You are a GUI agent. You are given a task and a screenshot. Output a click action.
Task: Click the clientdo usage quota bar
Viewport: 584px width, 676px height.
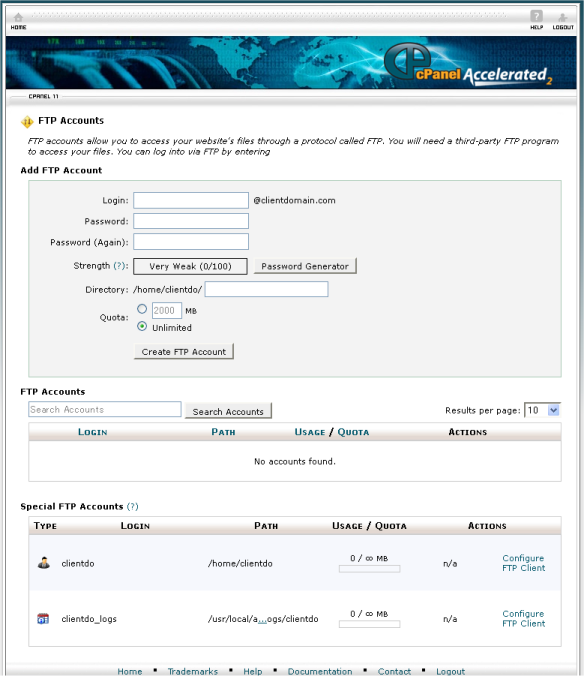[369, 569]
